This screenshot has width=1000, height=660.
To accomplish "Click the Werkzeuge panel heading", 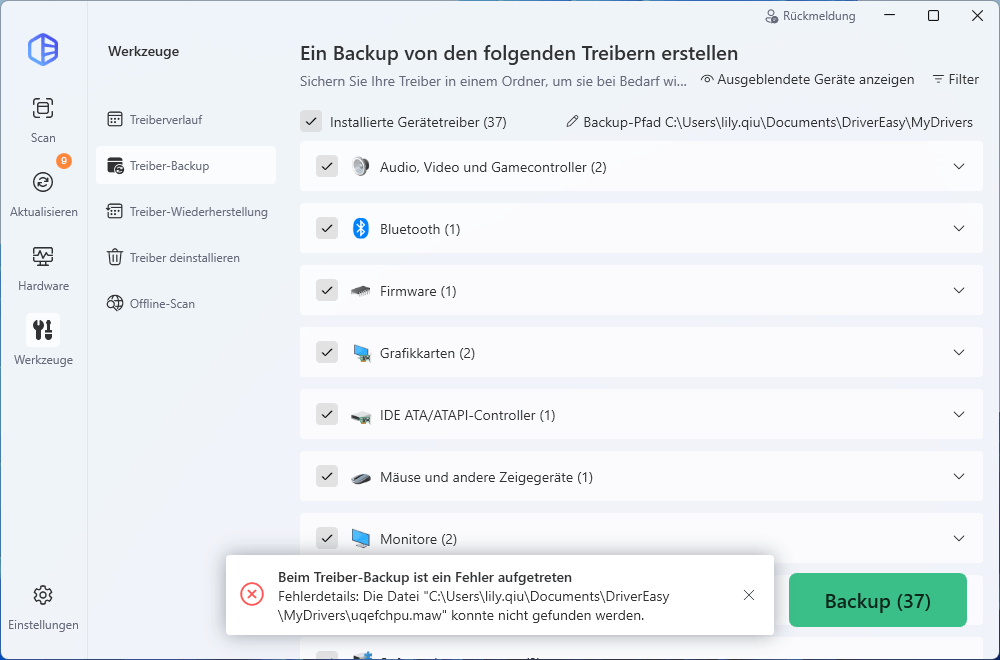I will pos(143,52).
